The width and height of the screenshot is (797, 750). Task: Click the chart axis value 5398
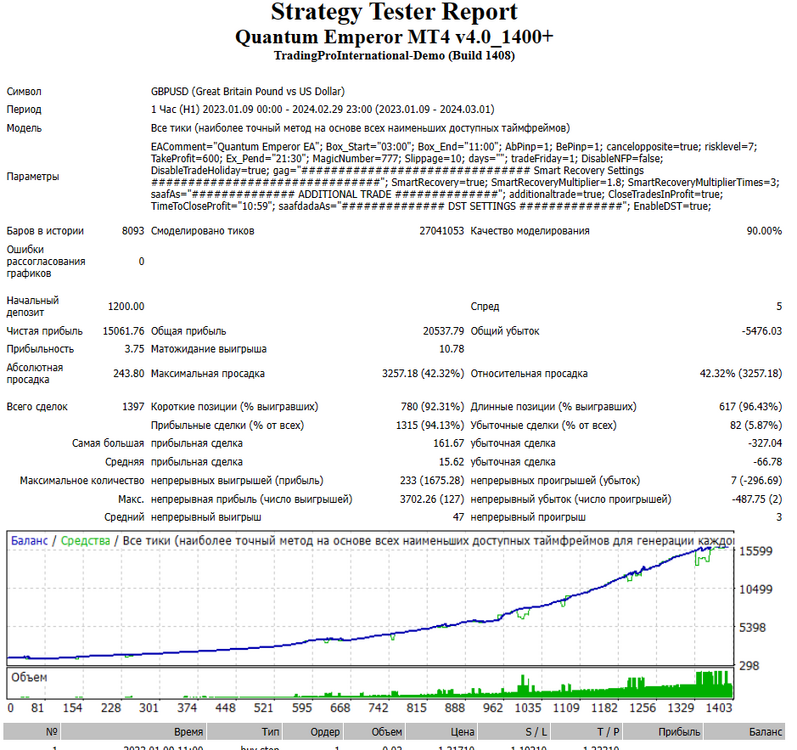point(752,628)
